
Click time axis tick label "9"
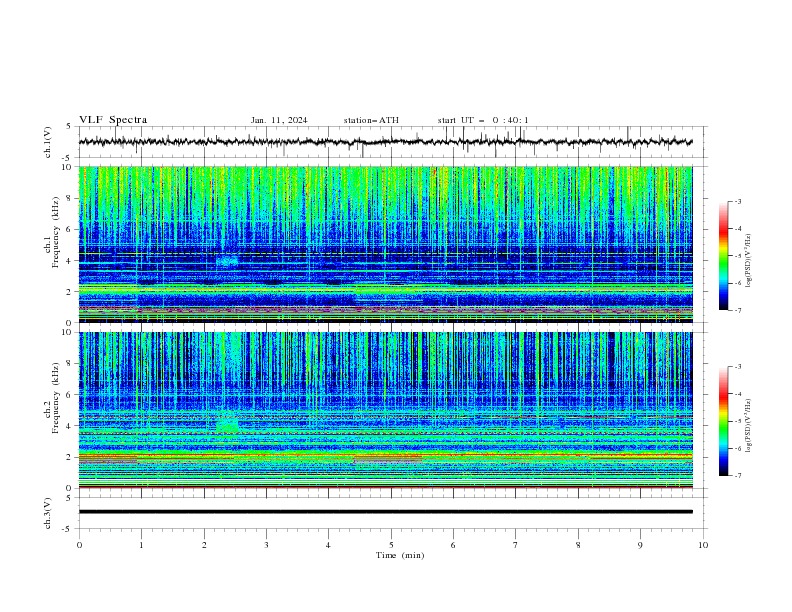640,545
